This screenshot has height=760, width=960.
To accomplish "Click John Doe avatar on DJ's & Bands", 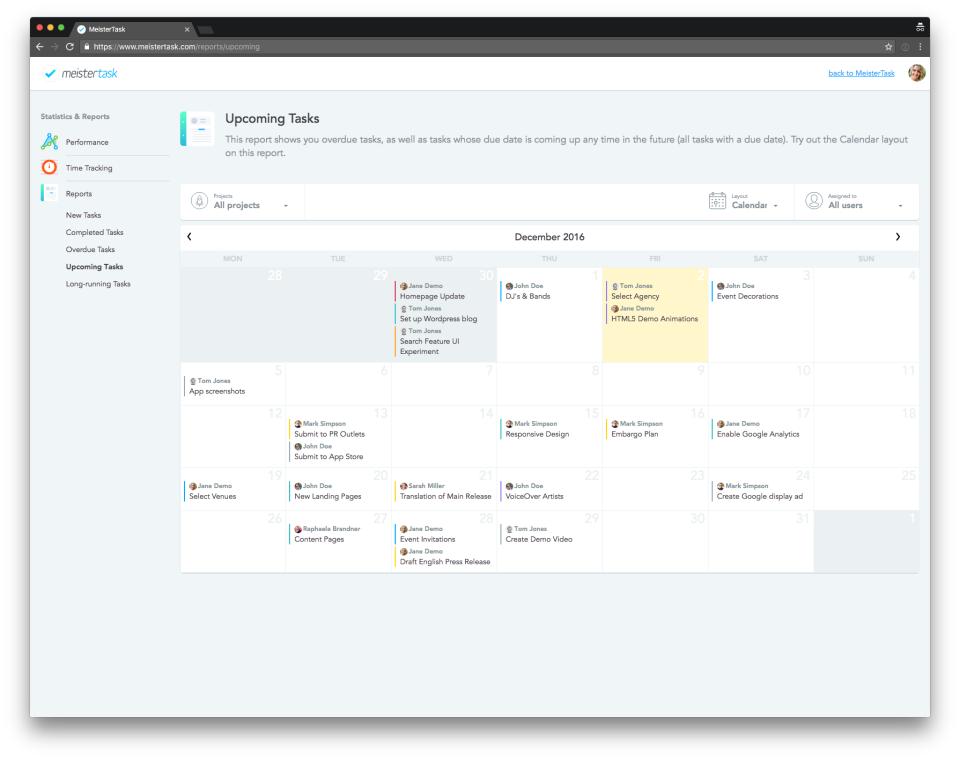I will pyautogui.click(x=509, y=286).
